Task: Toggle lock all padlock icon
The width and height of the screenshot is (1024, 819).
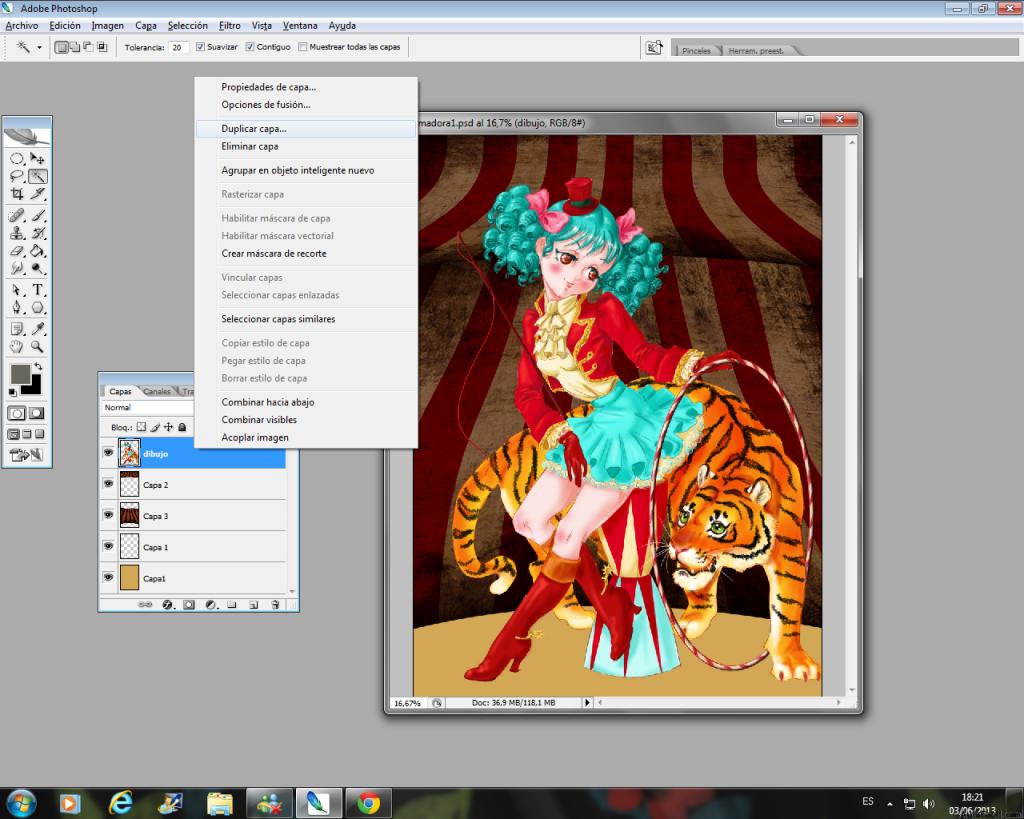Action: tap(182, 427)
